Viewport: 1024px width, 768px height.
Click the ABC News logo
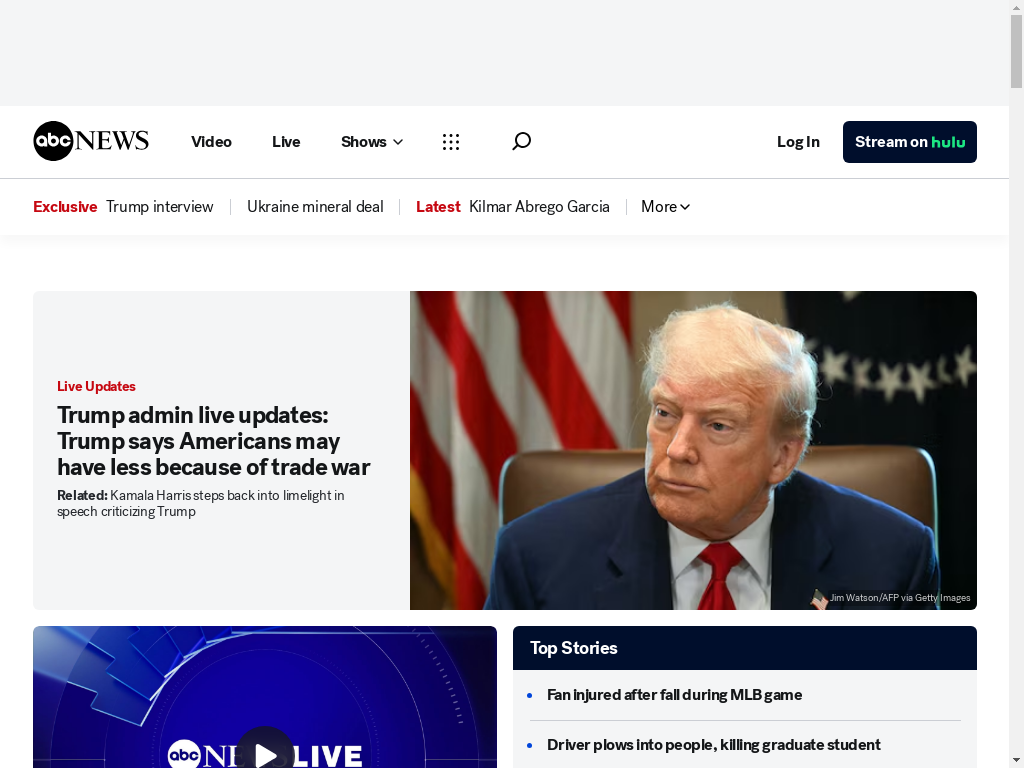click(91, 141)
